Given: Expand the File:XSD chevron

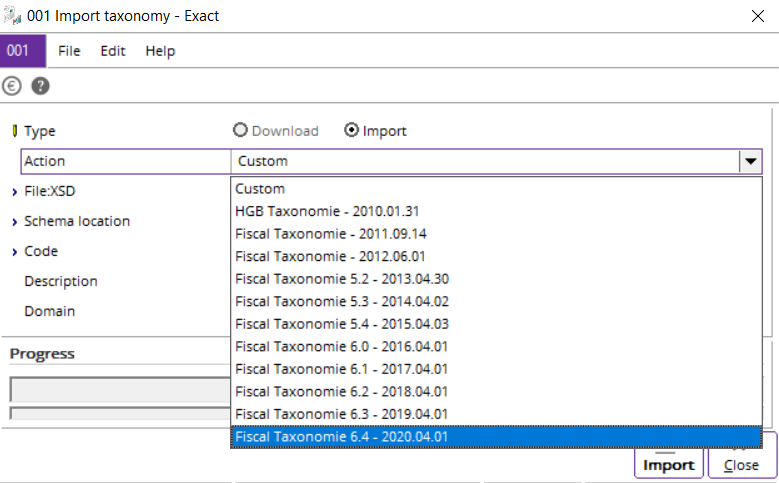Looking at the screenshot, I should point(14,192).
